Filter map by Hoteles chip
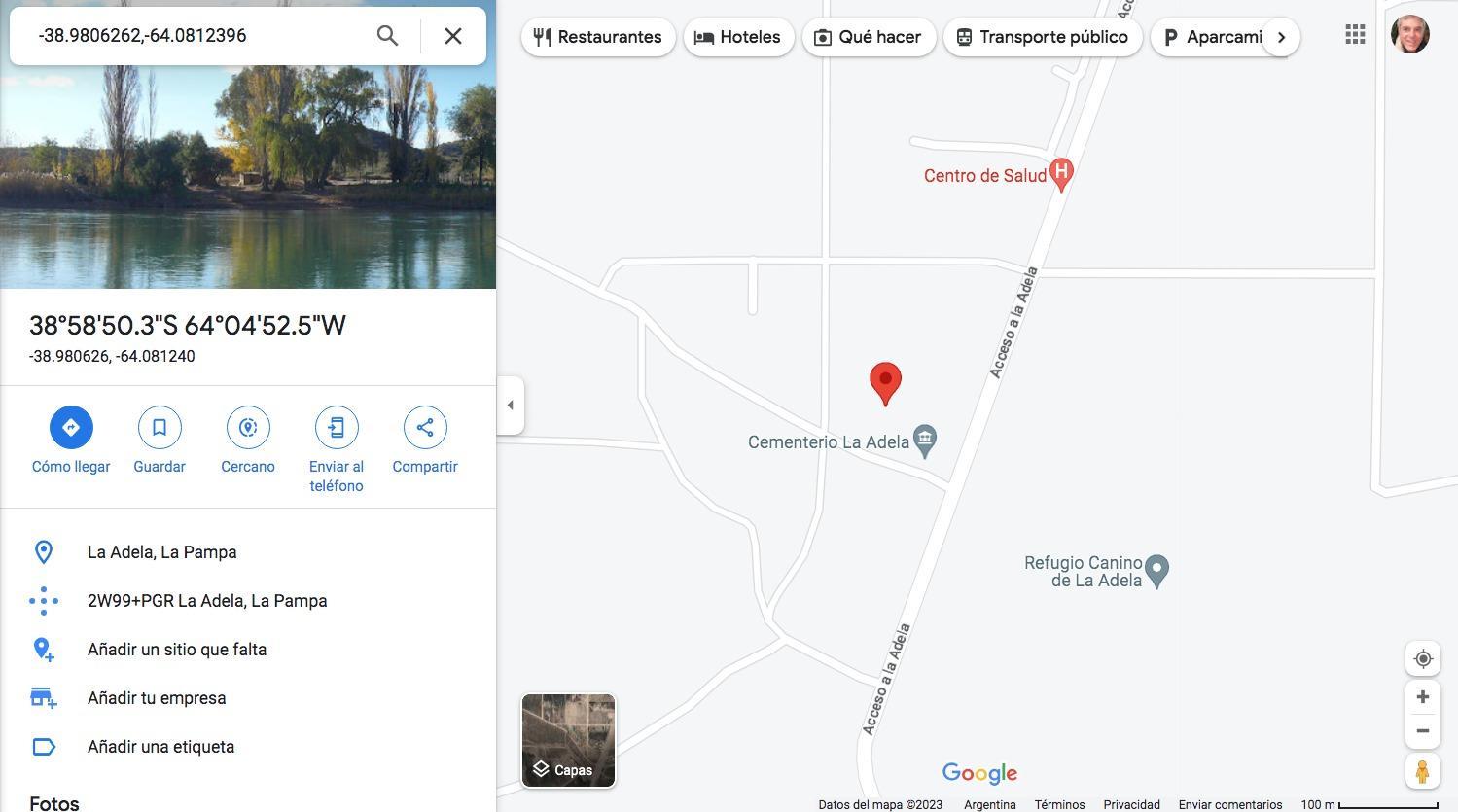 click(x=738, y=37)
